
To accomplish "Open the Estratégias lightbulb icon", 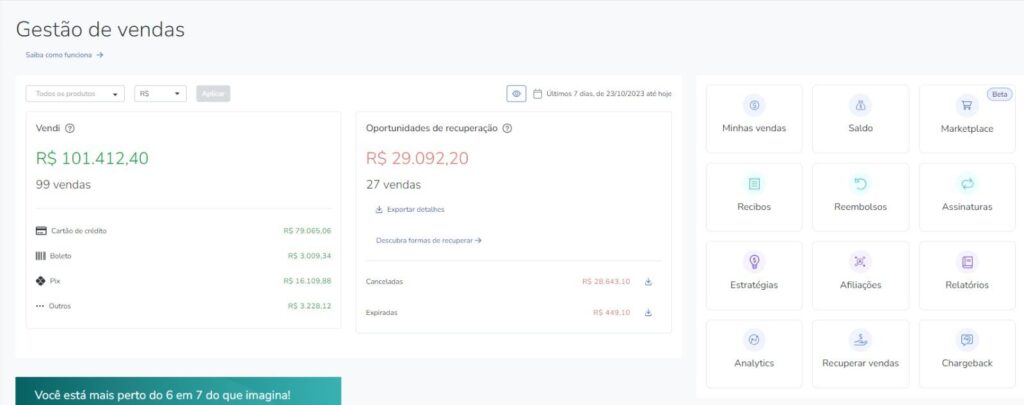I will click(754, 262).
